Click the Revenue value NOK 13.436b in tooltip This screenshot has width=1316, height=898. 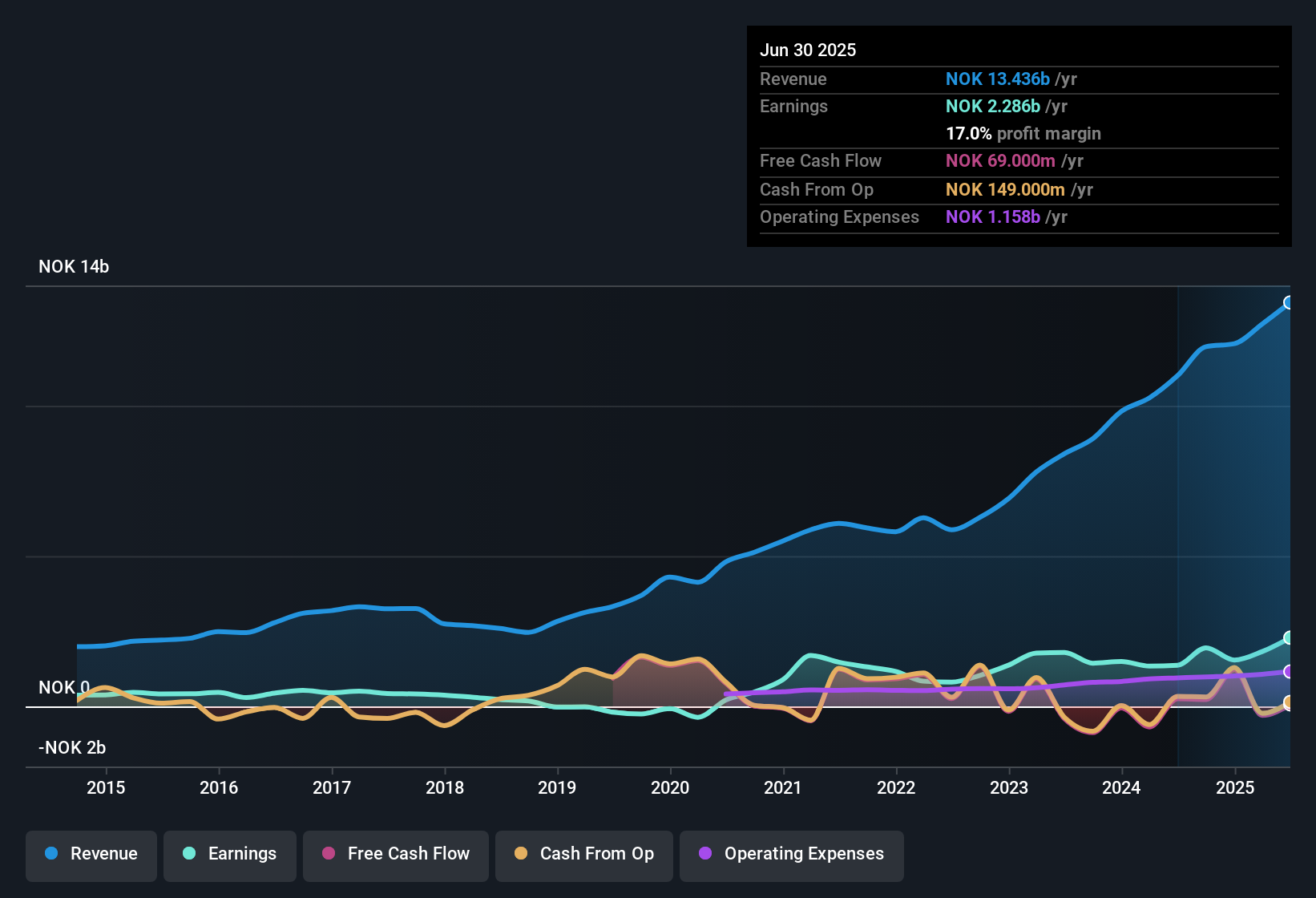click(997, 79)
